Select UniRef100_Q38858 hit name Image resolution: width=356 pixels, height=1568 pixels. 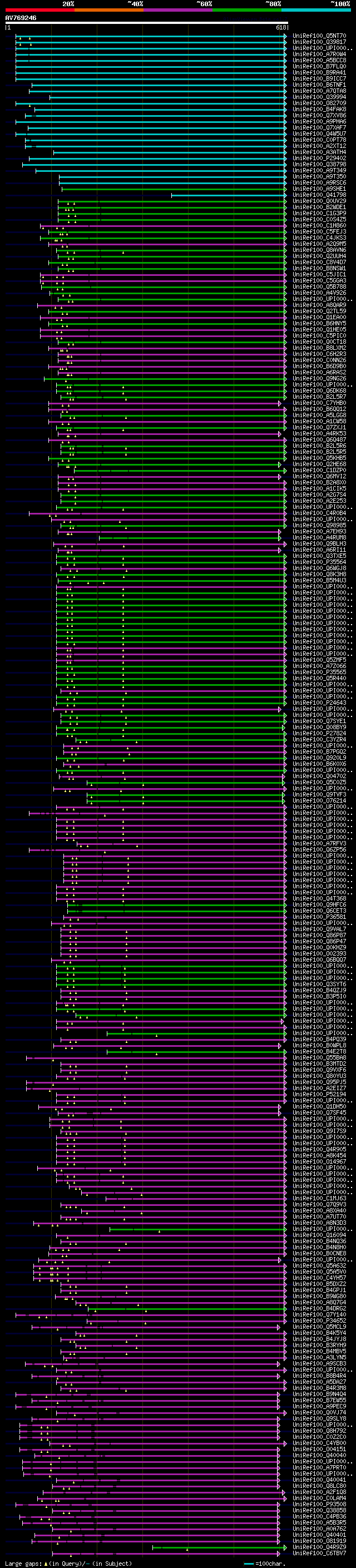pyautogui.click(x=319, y=1511)
